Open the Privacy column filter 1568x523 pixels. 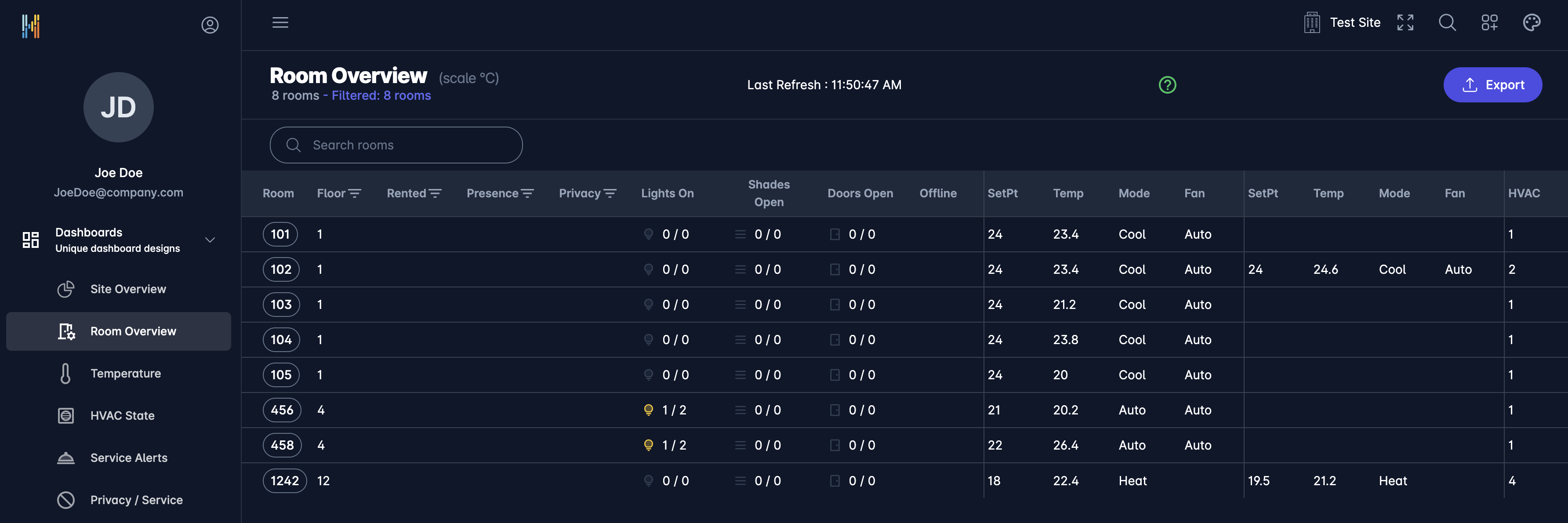pos(610,193)
